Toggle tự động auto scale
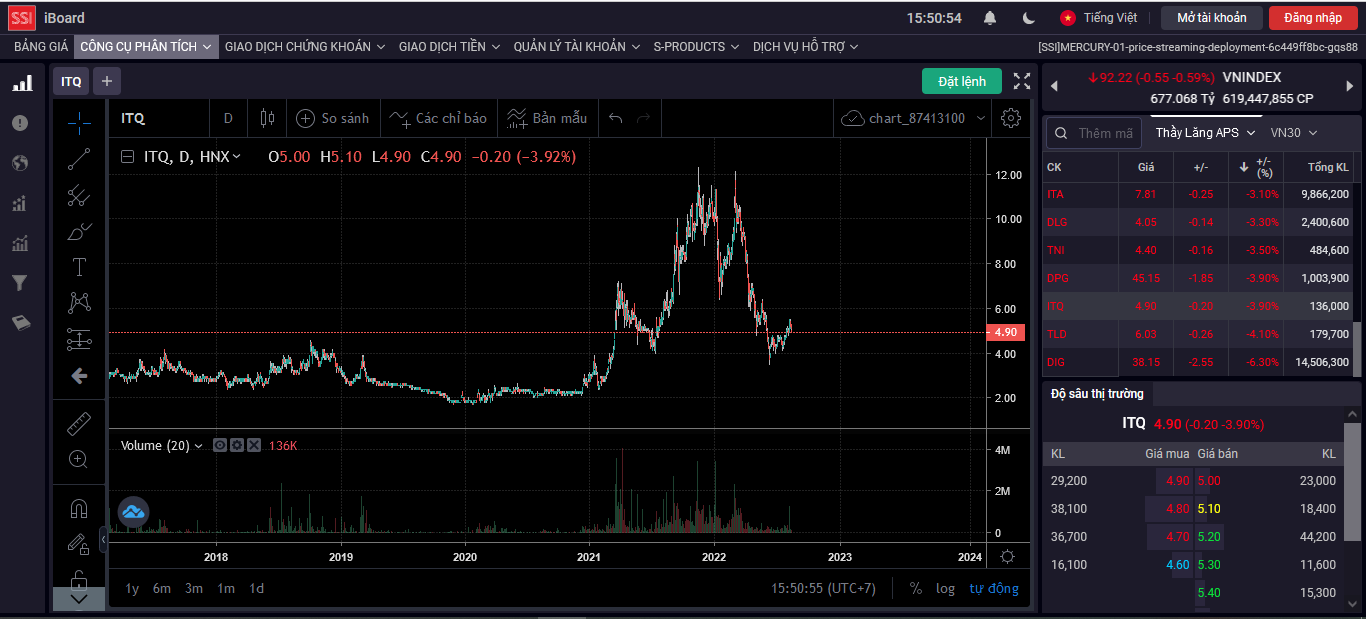Screen dimensions: 1366x619 994,588
